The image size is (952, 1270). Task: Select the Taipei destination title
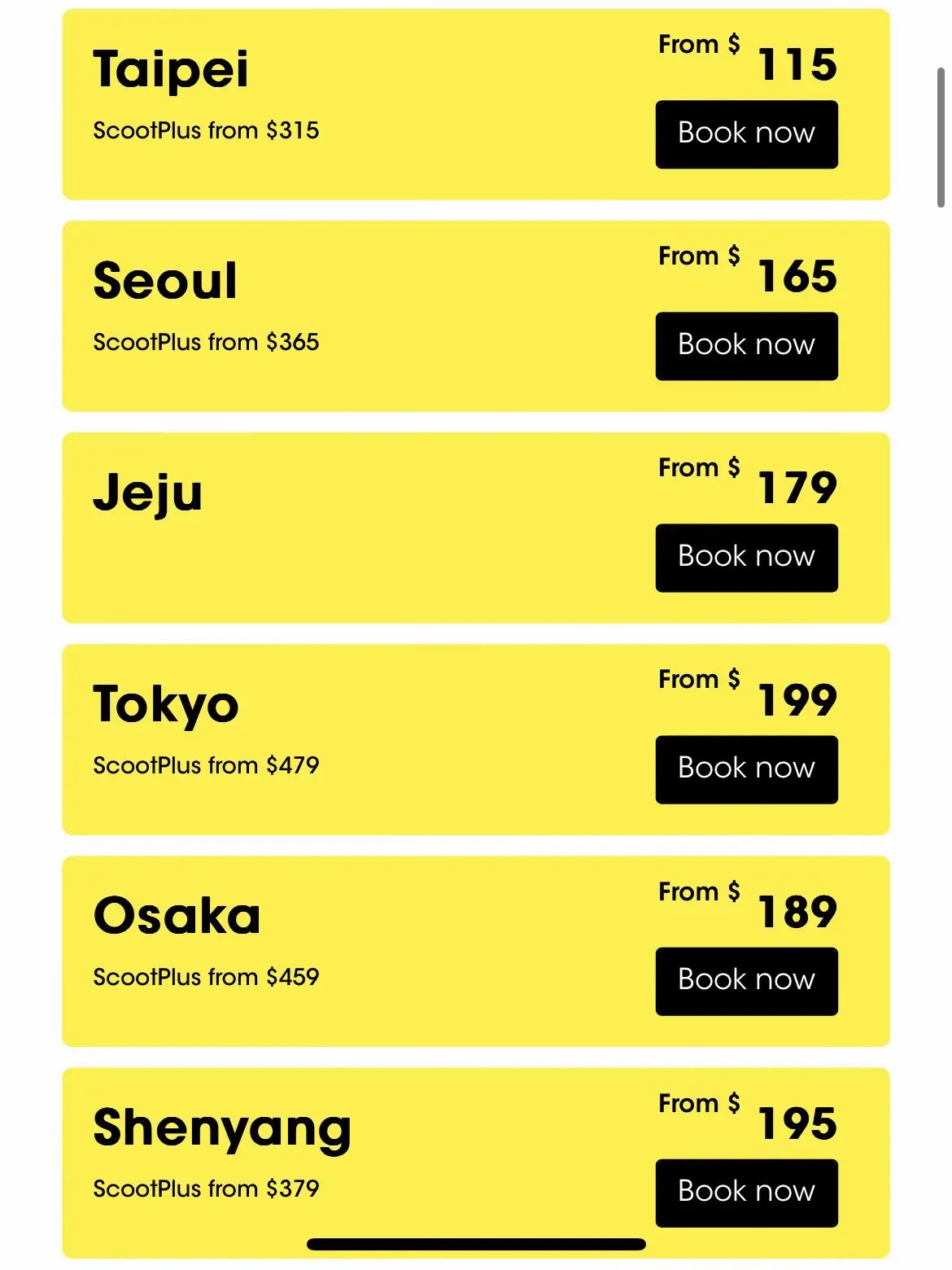(171, 70)
